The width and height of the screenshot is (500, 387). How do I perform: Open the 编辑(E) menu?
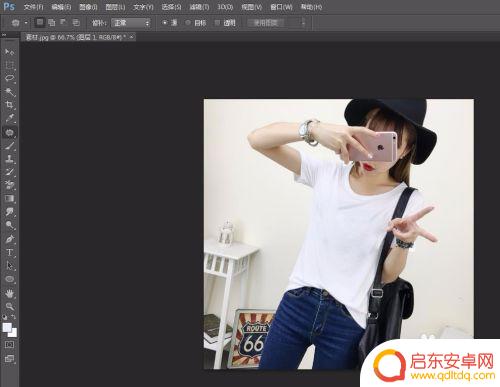click(x=61, y=7)
